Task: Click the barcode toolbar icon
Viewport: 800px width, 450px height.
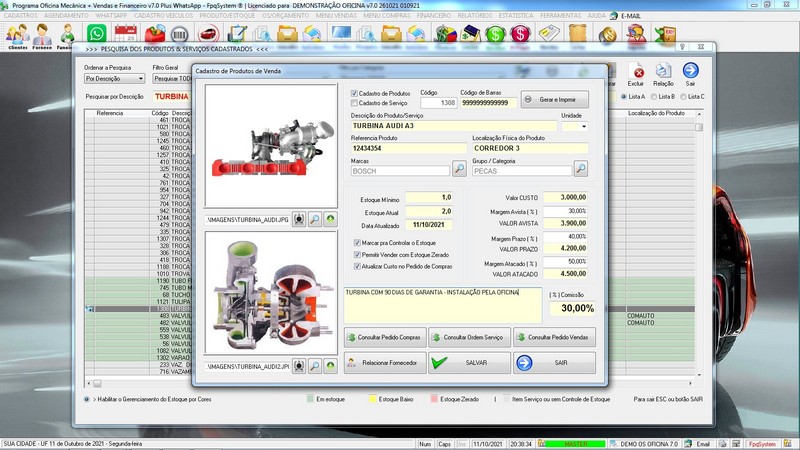Action: pos(180,34)
